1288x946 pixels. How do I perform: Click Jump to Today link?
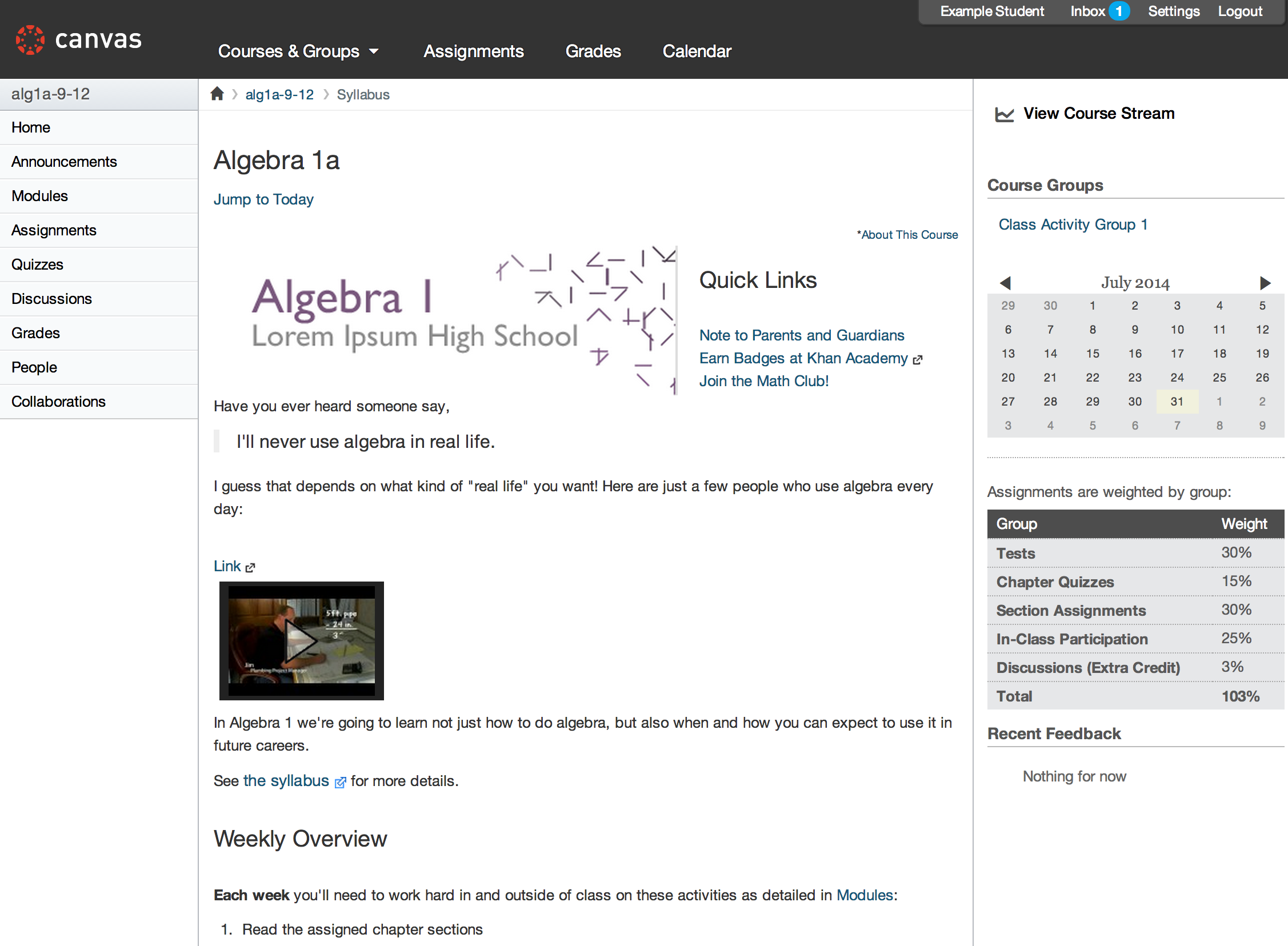(x=263, y=199)
